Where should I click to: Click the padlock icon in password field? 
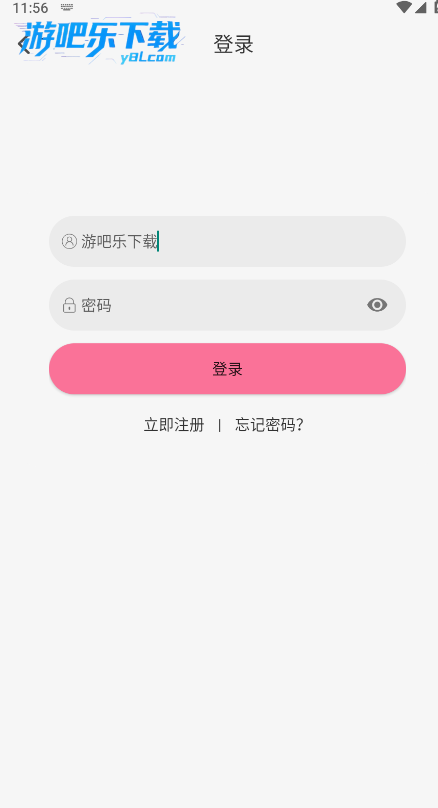click(69, 305)
